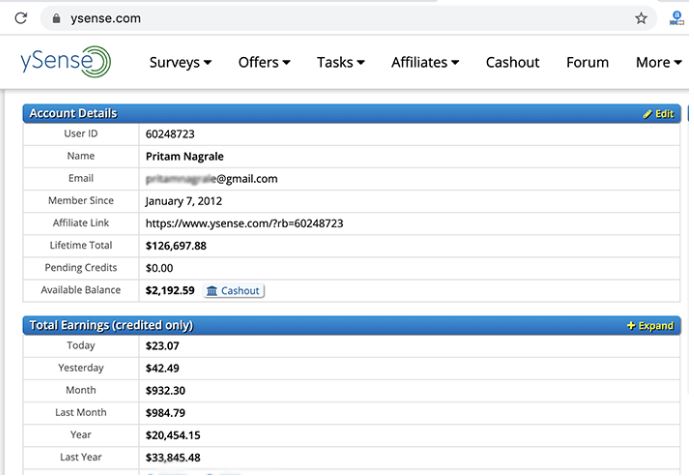Click the pencil Edit icon in Account Details
This screenshot has height=476, width=694.
(648, 115)
